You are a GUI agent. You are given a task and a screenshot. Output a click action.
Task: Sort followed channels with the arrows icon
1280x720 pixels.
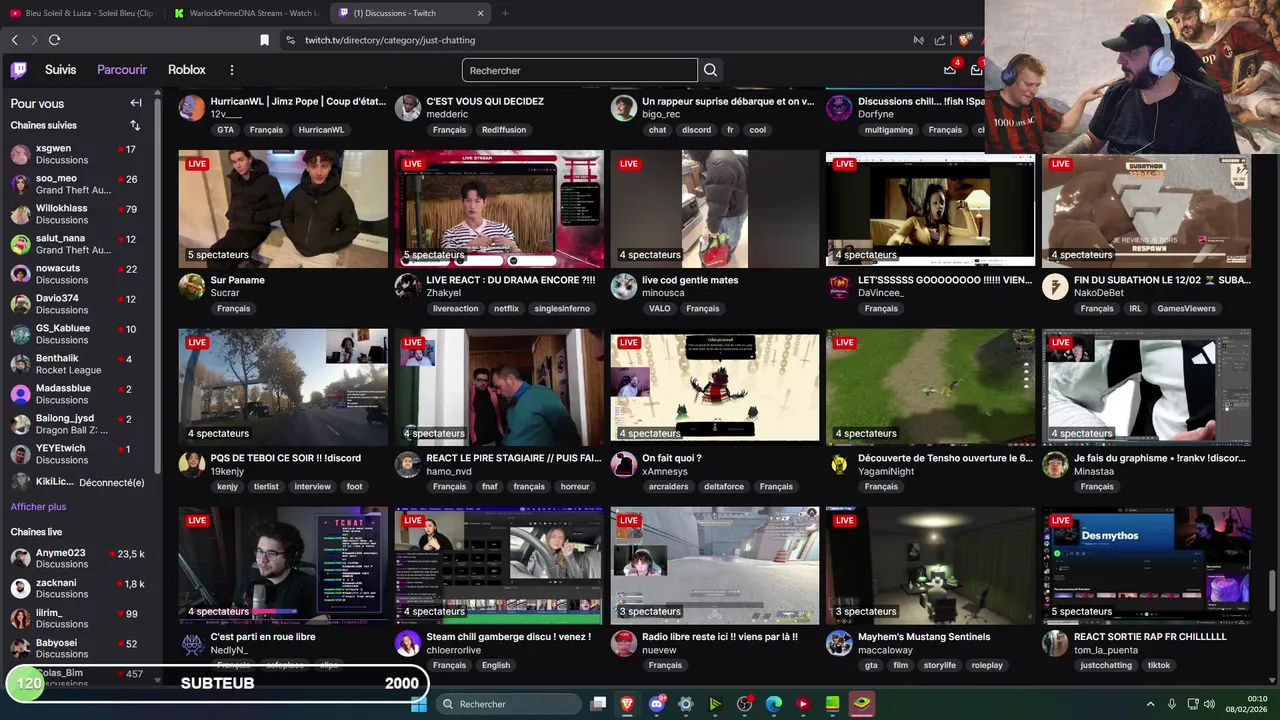click(135, 125)
